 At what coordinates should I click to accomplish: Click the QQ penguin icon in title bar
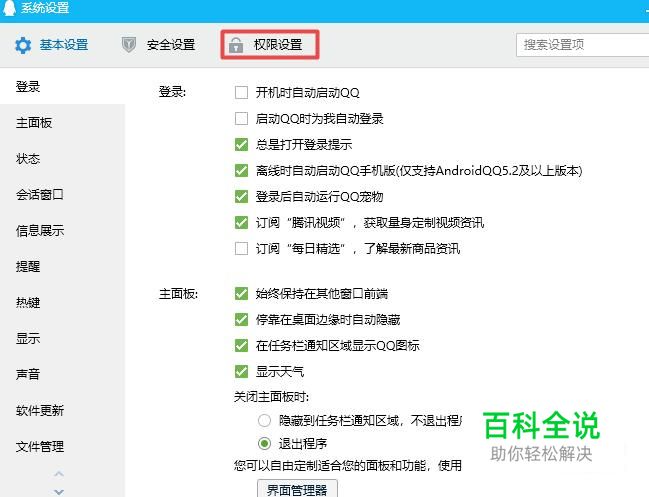pyautogui.click(x=9, y=7)
